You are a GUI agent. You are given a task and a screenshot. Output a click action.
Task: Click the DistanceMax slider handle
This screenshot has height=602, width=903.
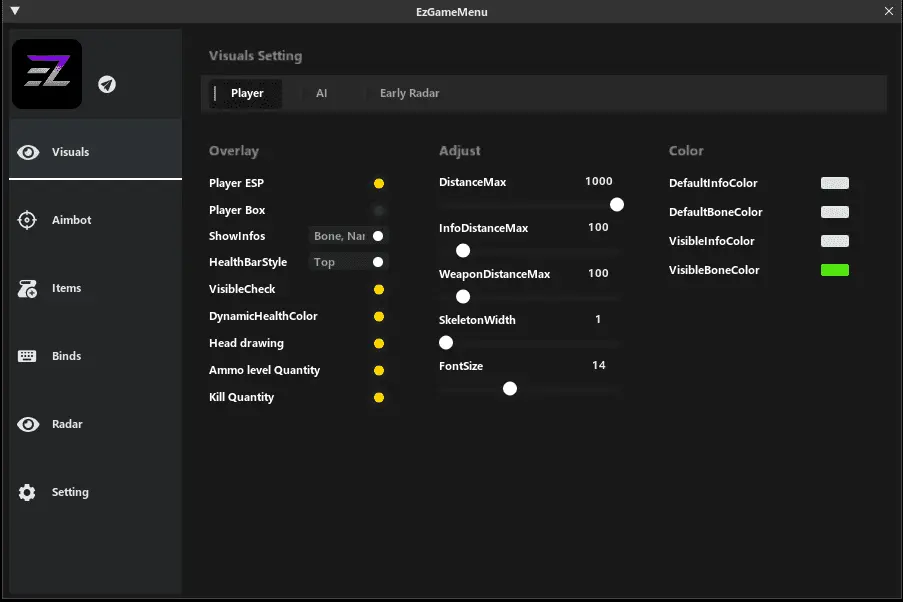tap(617, 204)
